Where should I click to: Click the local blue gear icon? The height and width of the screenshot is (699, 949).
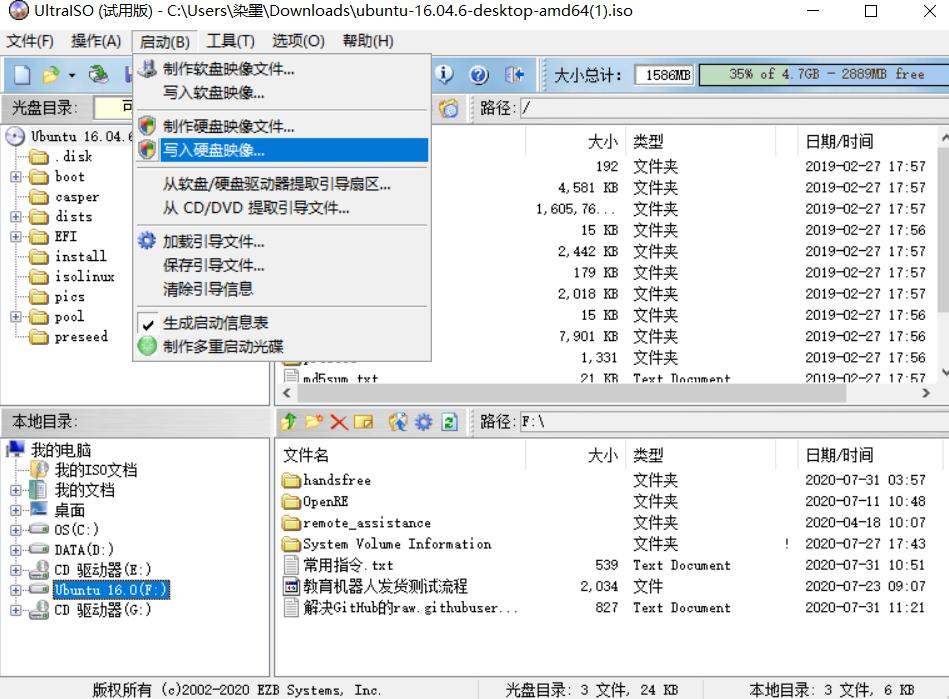pos(424,421)
